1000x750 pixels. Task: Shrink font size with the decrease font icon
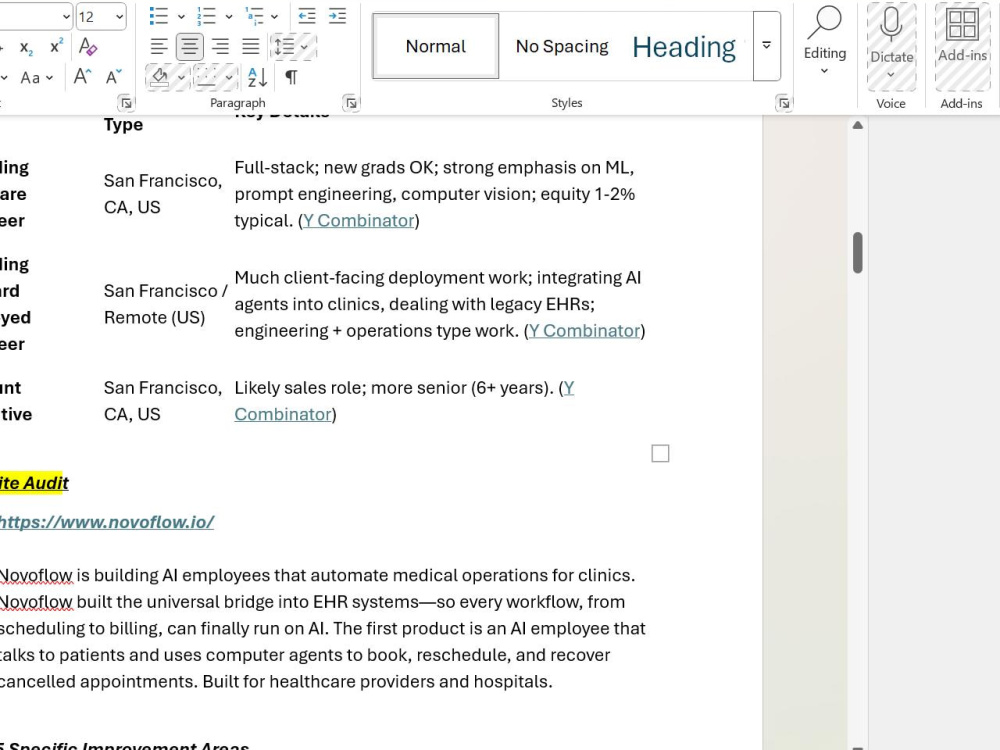[114, 77]
